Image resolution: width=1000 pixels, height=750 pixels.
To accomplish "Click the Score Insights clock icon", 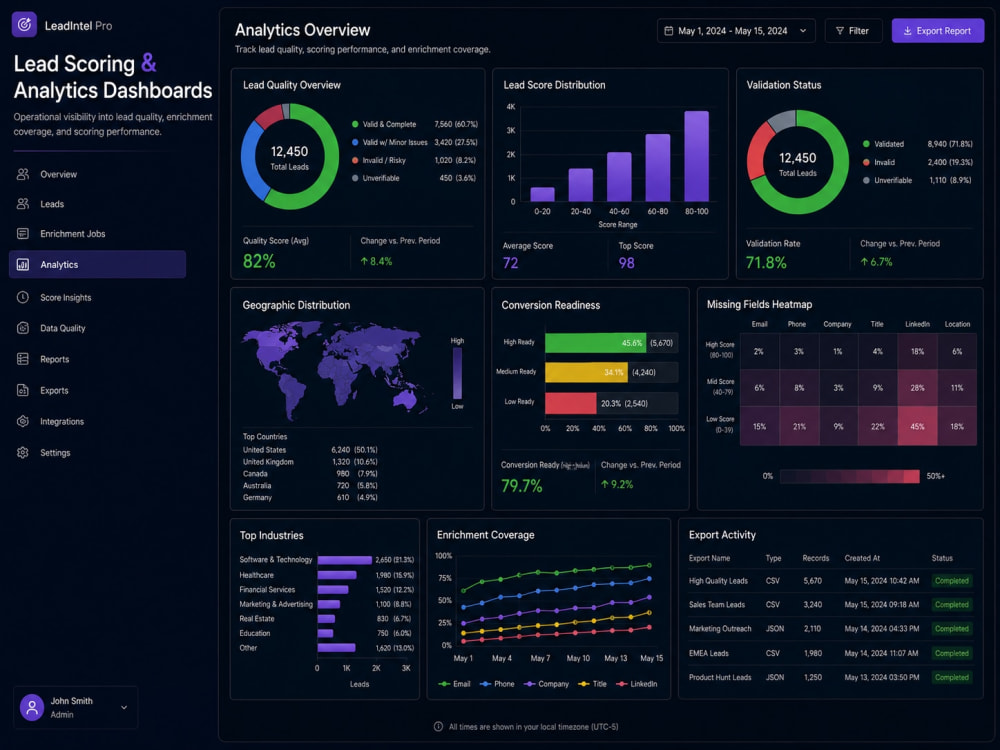I will point(23,297).
